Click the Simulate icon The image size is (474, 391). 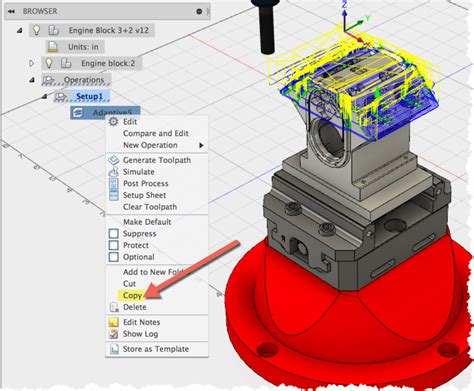[113, 172]
